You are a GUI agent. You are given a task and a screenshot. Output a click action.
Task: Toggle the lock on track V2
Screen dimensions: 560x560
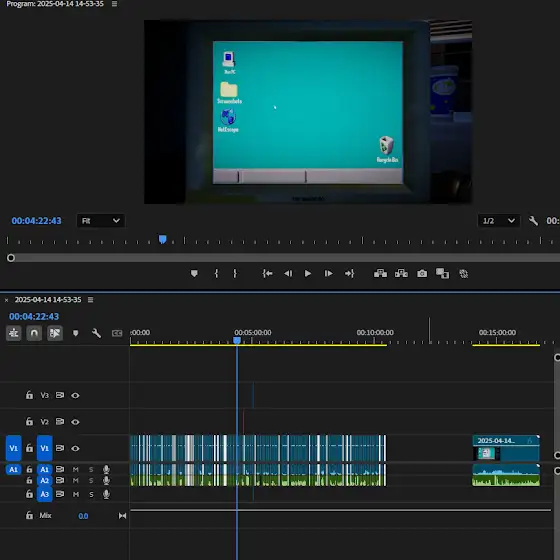point(29,421)
